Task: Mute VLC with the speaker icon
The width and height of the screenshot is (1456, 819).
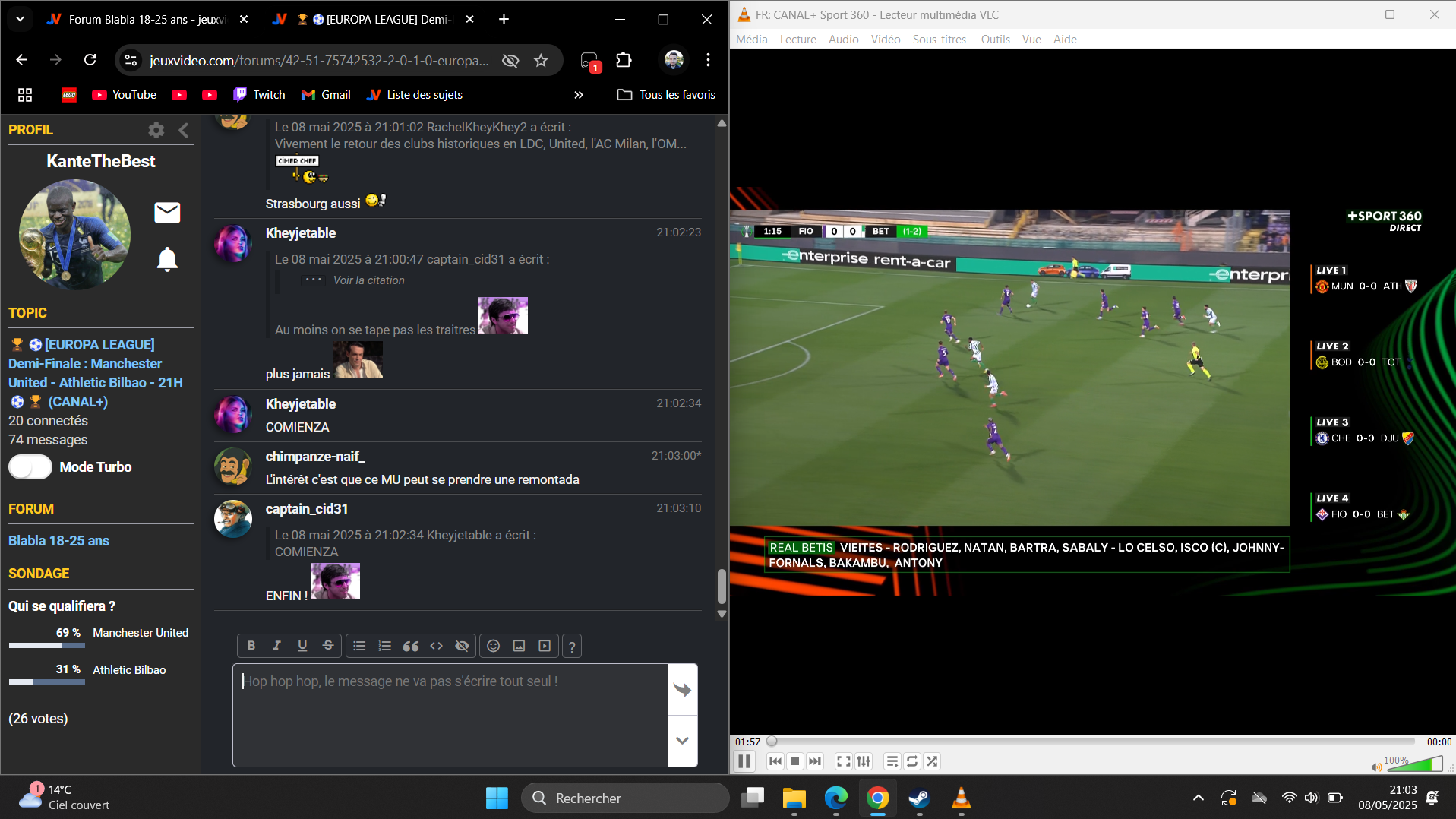Action: [x=1375, y=767]
